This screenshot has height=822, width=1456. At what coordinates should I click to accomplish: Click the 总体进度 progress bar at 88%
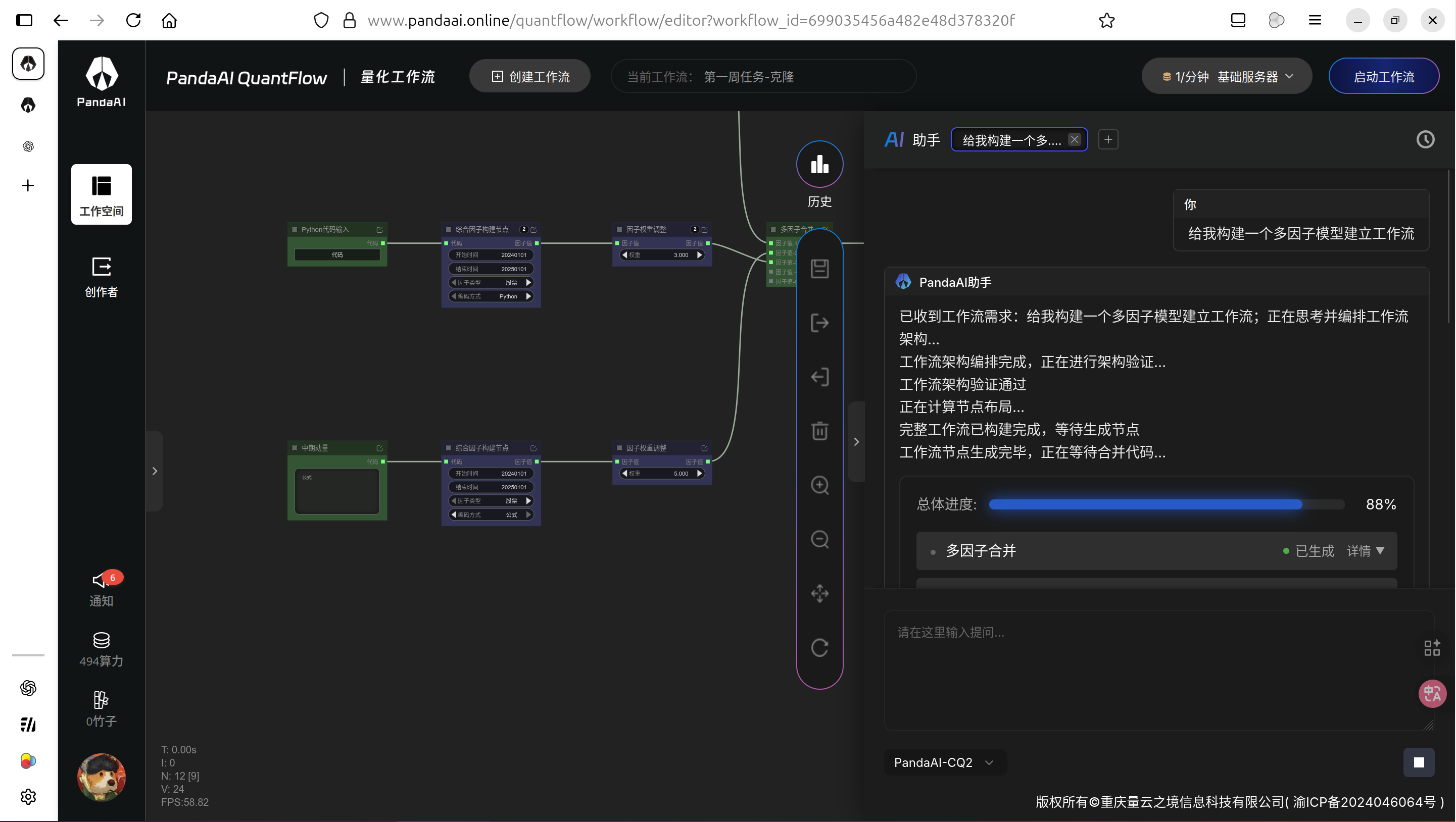pyautogui.click(x=1167, y=504)
